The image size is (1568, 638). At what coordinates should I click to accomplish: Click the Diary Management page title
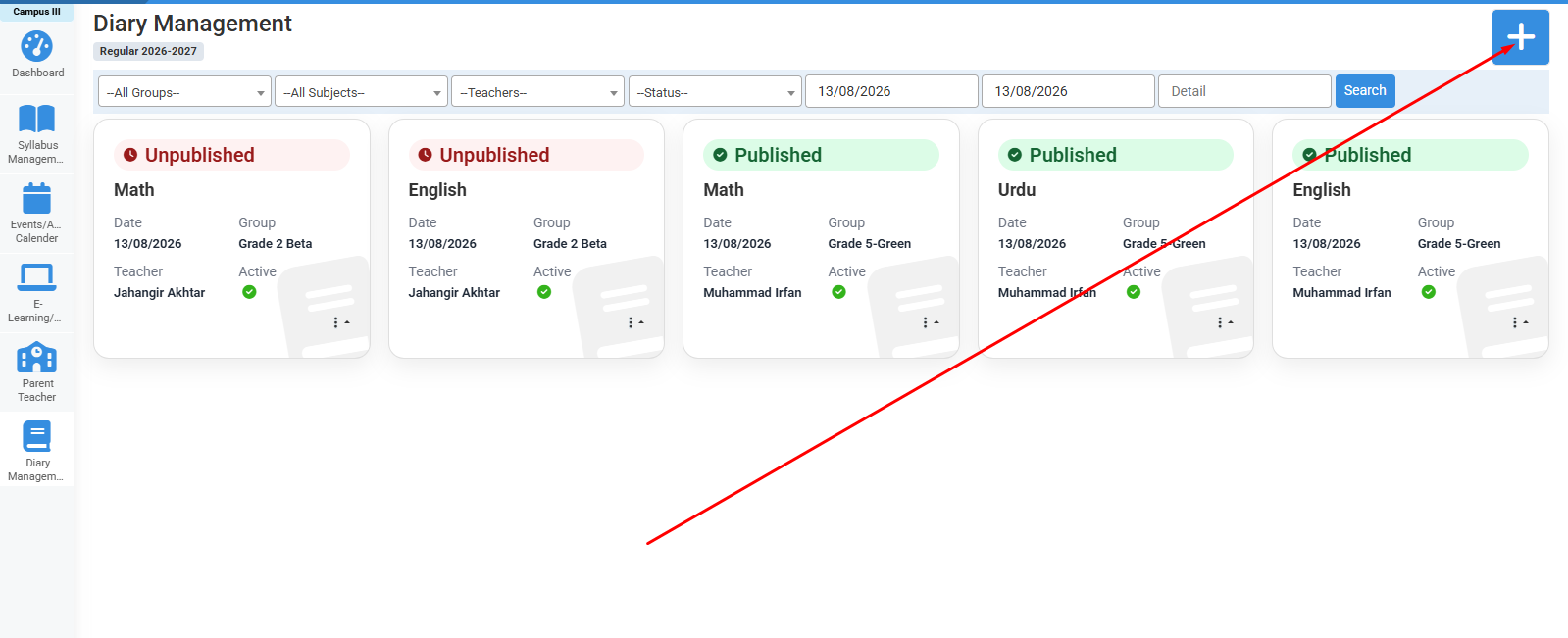192,24
